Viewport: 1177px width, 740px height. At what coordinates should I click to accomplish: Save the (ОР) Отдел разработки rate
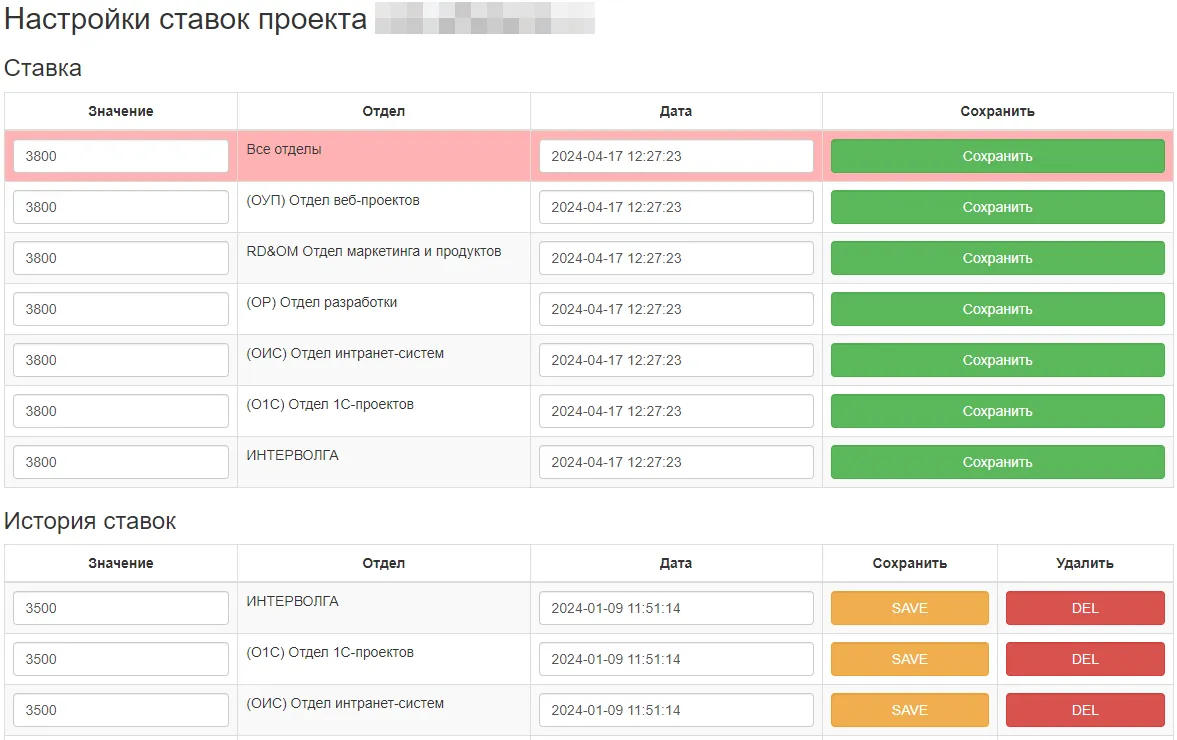point(997,309)
